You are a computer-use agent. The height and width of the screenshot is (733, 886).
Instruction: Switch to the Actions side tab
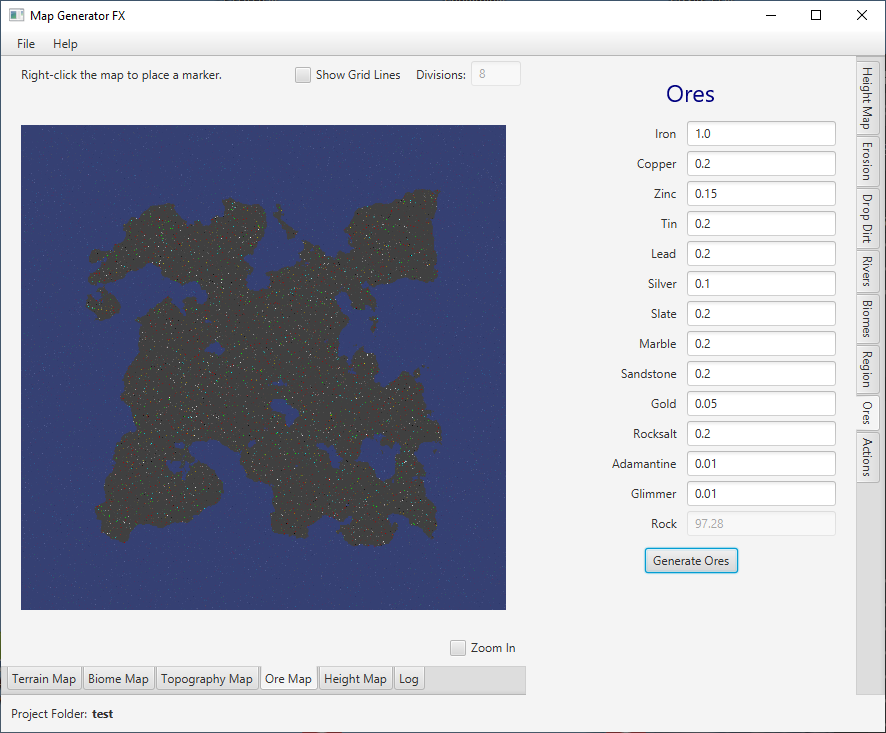coord(866,459)
